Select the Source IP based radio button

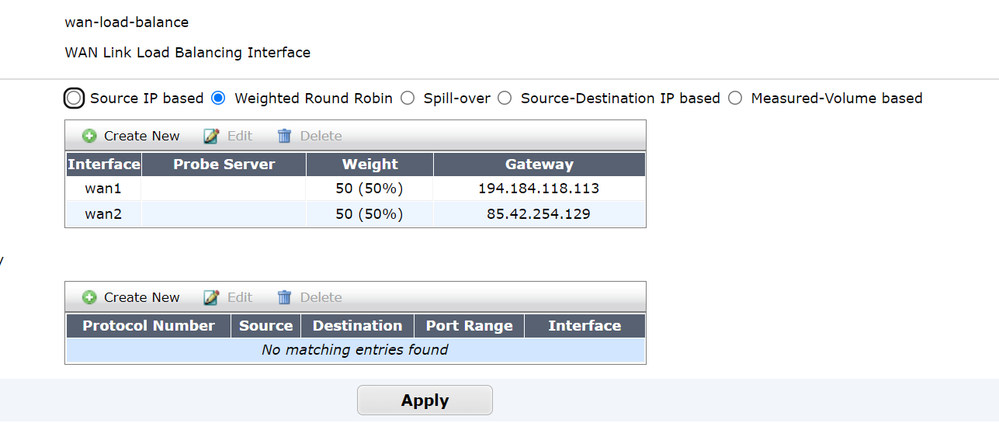pos(73,98)
